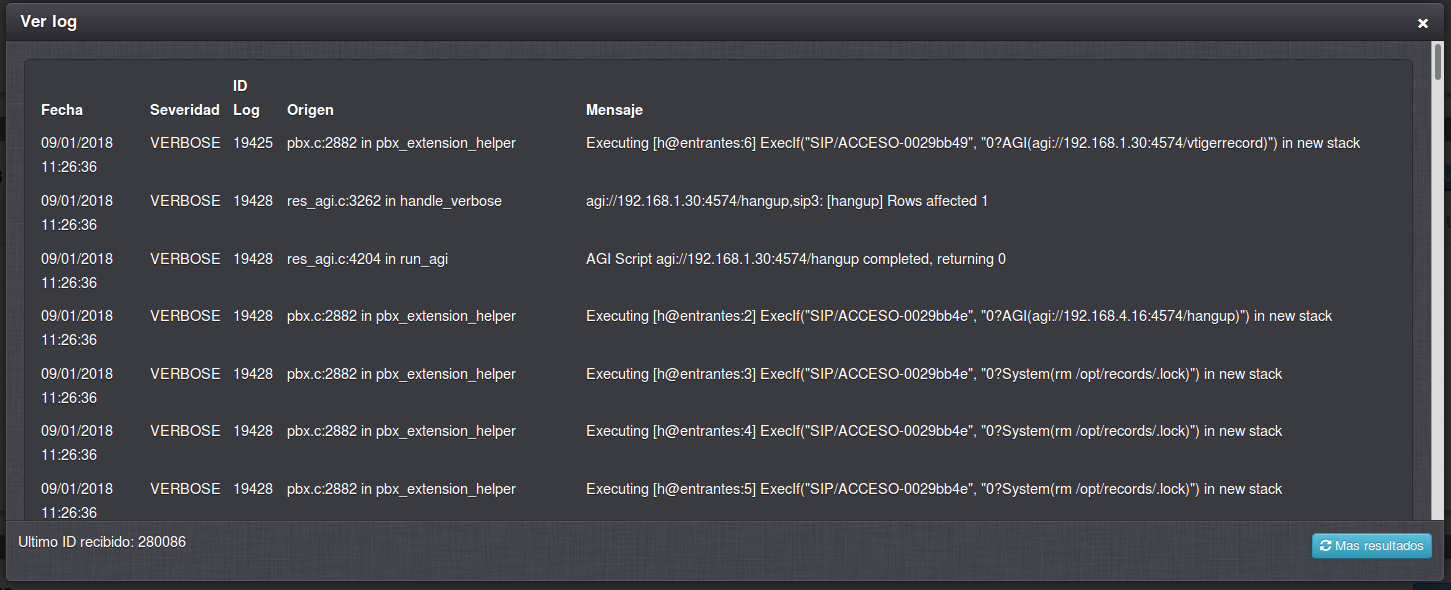This screenshot has height=590, width=1451.
Task: Select the h@entrantes:2 hangup message
Action: coord(958,316)
